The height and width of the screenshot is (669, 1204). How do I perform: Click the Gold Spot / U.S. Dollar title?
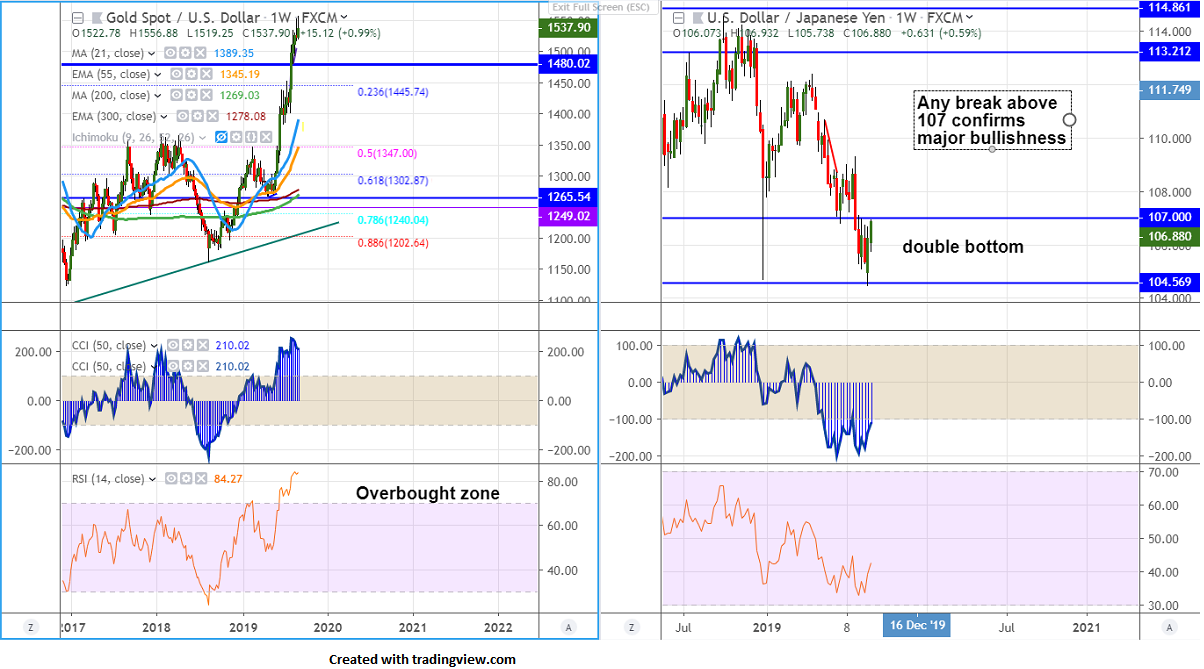click(183, 18)
